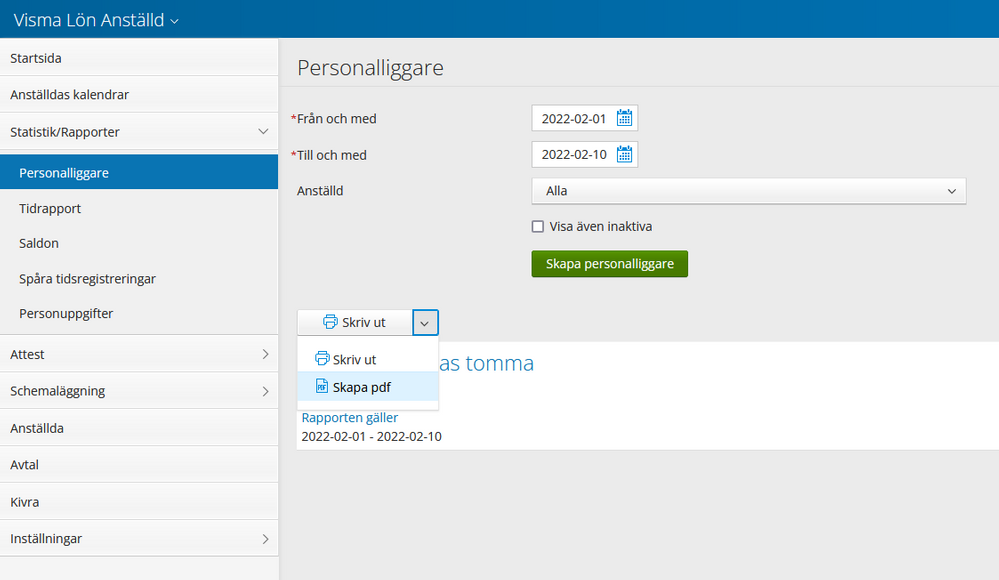Navigate to Startsida
The width and height of the screenshot is (999, 580).
click(36, 58)
